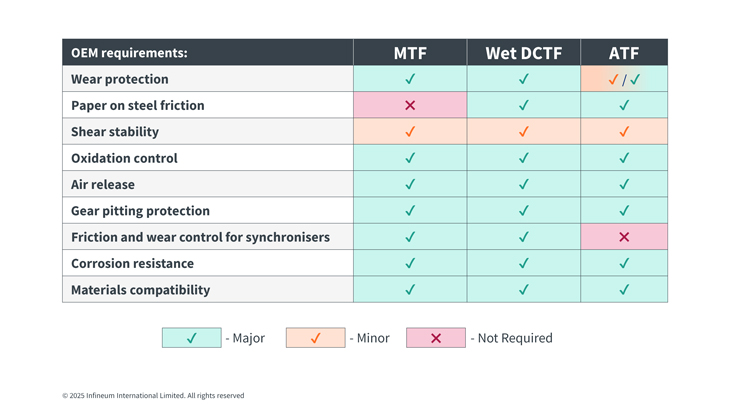Click the Infineum copyright notice text
730x411 pixels.
point(153,395)
